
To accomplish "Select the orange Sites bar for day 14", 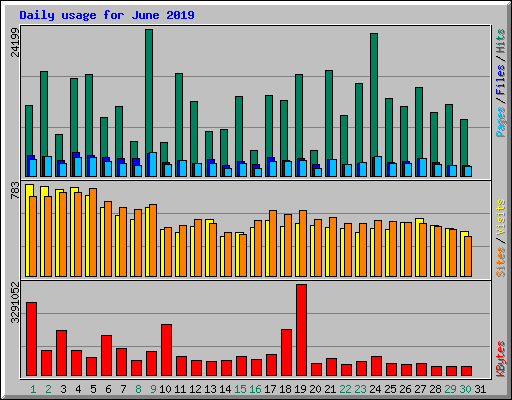I will click(228, 255).
